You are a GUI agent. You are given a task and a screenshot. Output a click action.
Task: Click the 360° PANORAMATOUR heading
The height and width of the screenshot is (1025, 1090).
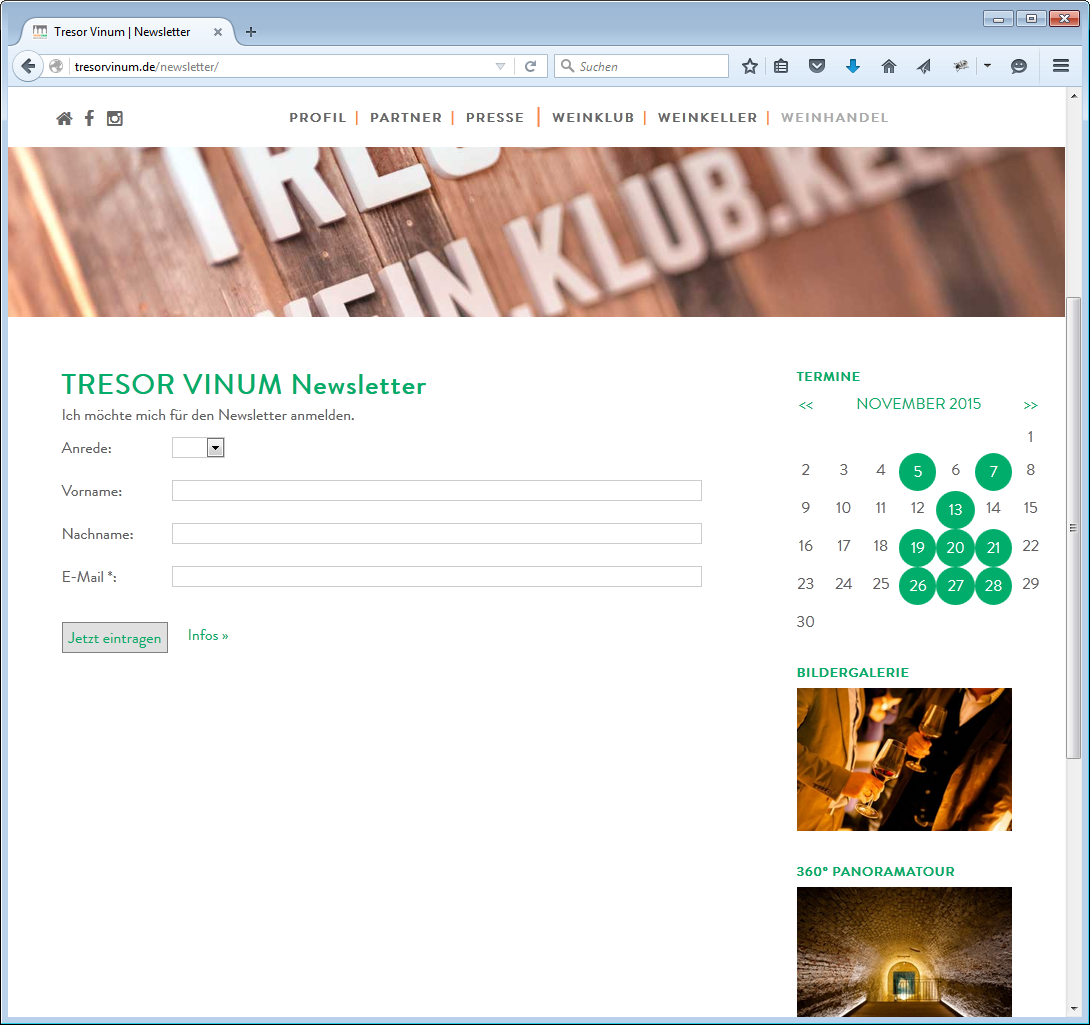(x=875, y=871)
